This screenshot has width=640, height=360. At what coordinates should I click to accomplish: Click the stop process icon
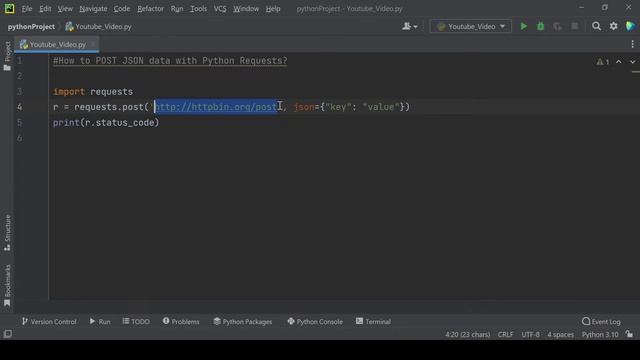tap(574, 27)
